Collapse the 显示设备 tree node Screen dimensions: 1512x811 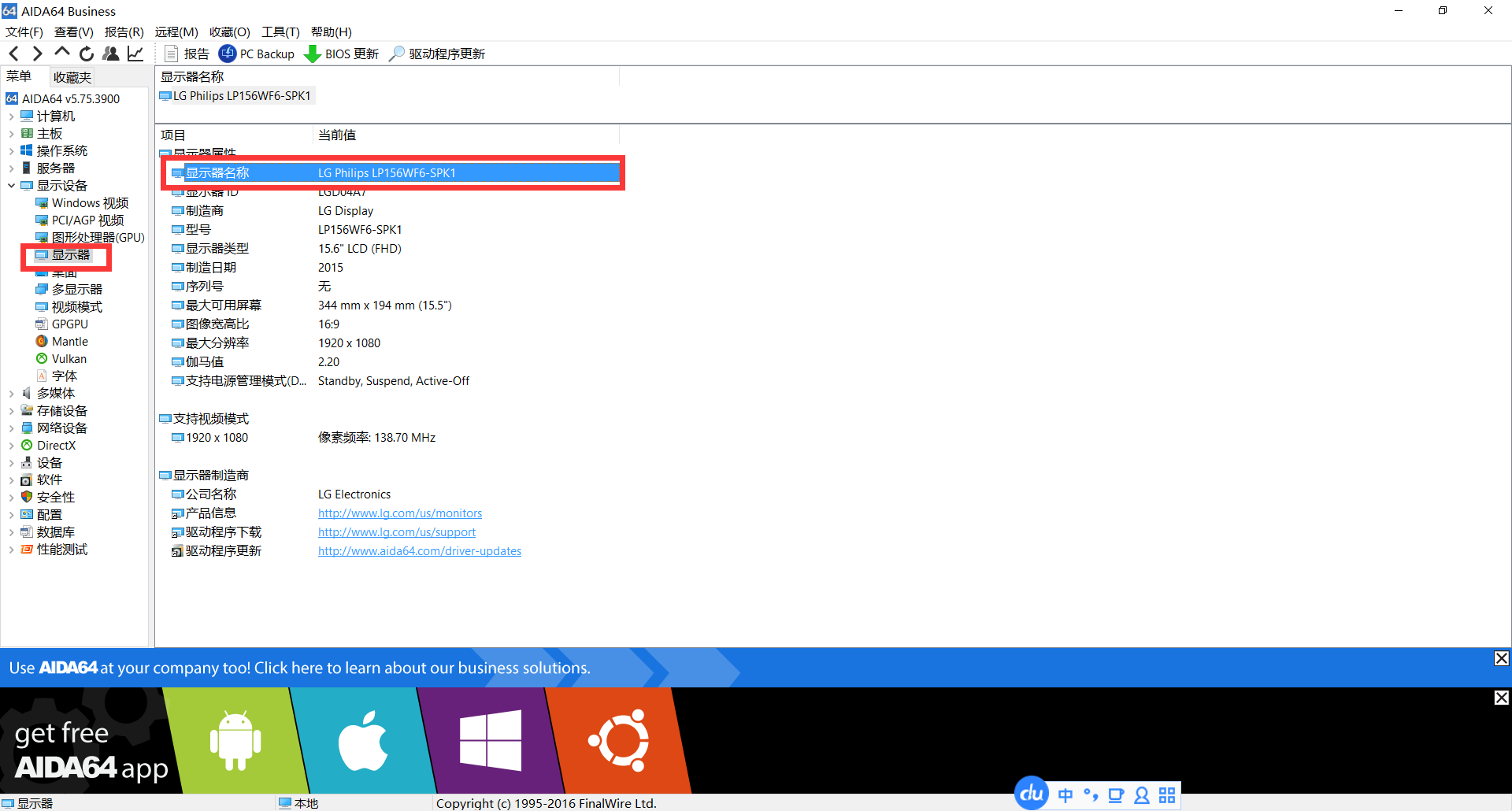11,186
